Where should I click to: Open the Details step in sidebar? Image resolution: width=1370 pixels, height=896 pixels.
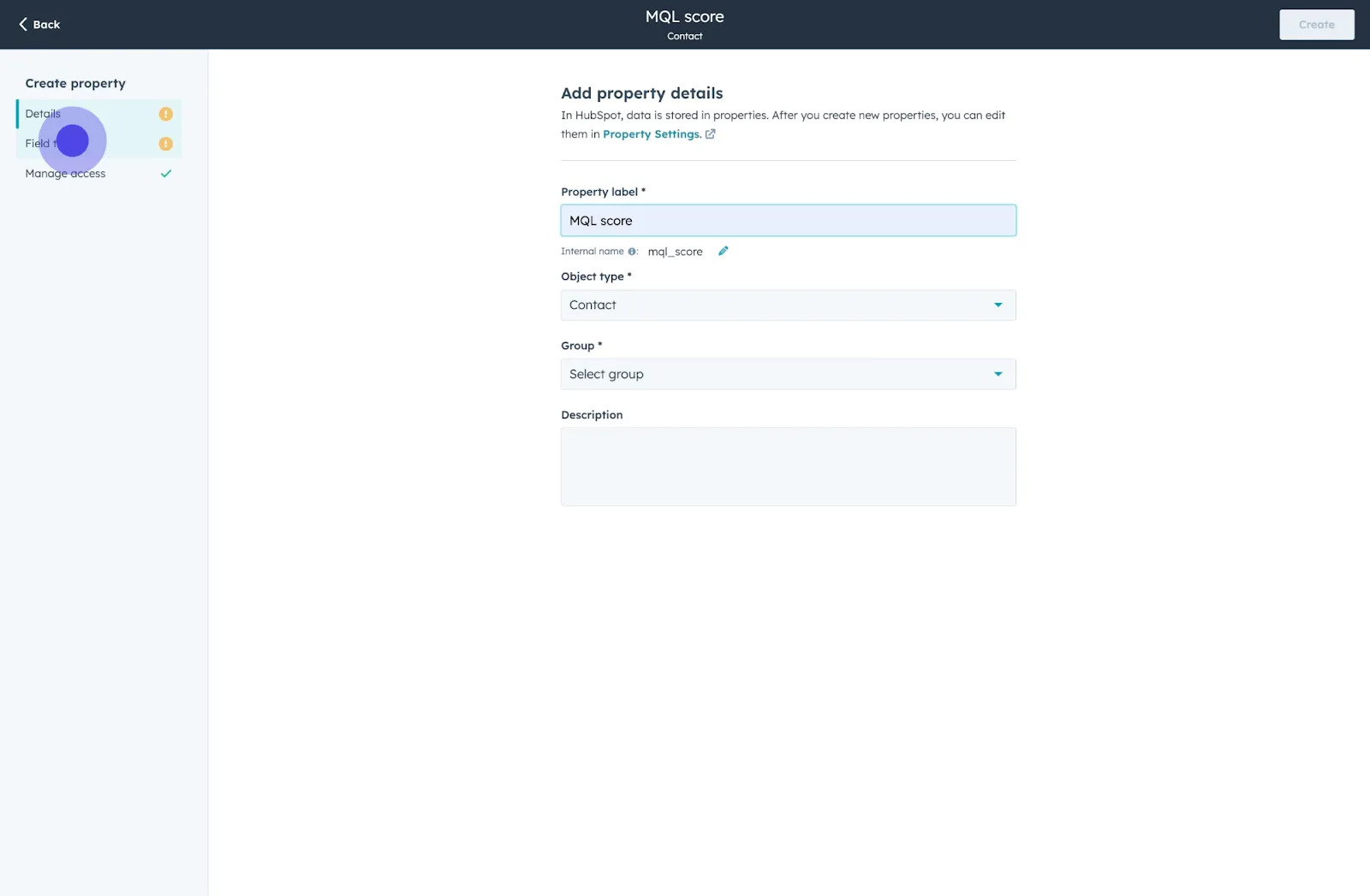98,114
